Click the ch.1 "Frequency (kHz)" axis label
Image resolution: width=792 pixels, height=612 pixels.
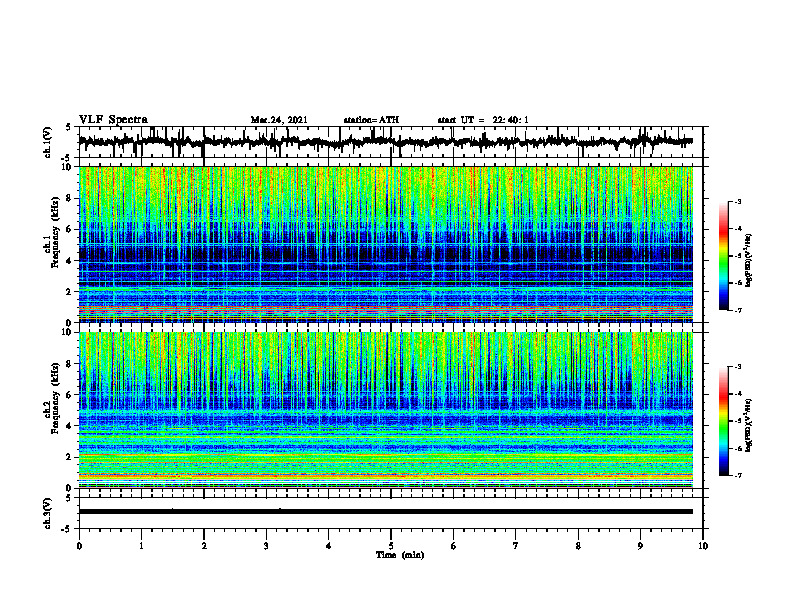pos(55,232)
